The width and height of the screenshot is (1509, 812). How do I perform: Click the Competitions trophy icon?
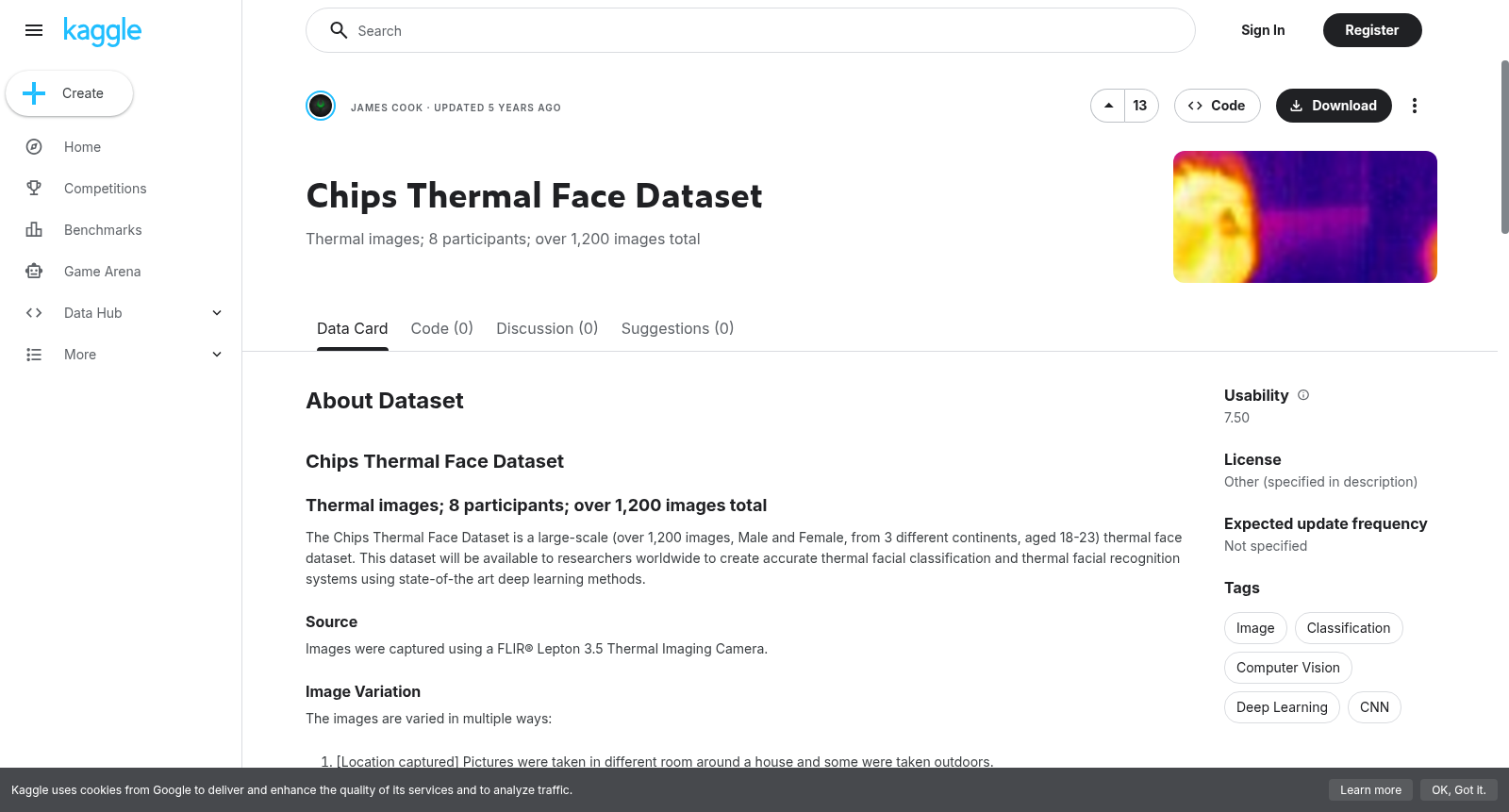coord(34,189)
